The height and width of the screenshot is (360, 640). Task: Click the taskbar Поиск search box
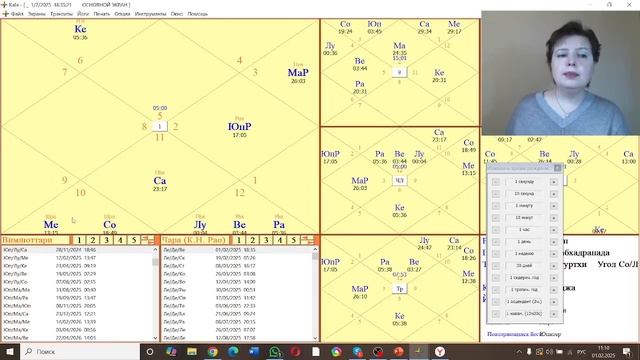click(80, 351)
